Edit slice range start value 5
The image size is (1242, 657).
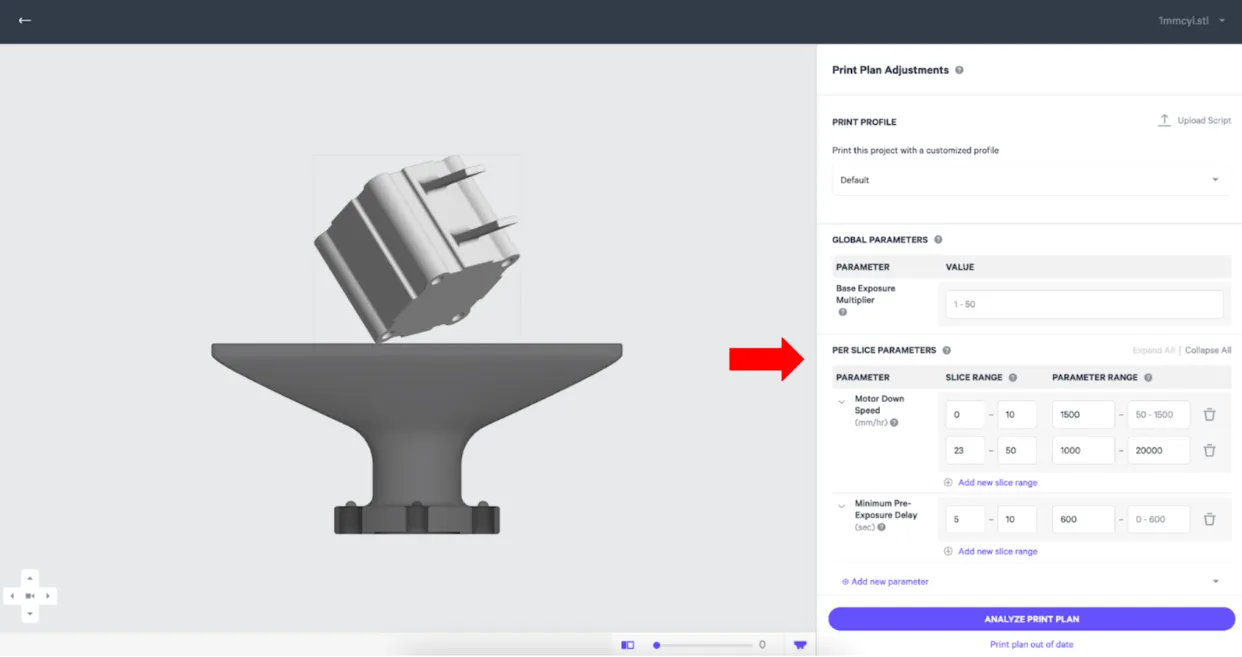pos(965,519)
